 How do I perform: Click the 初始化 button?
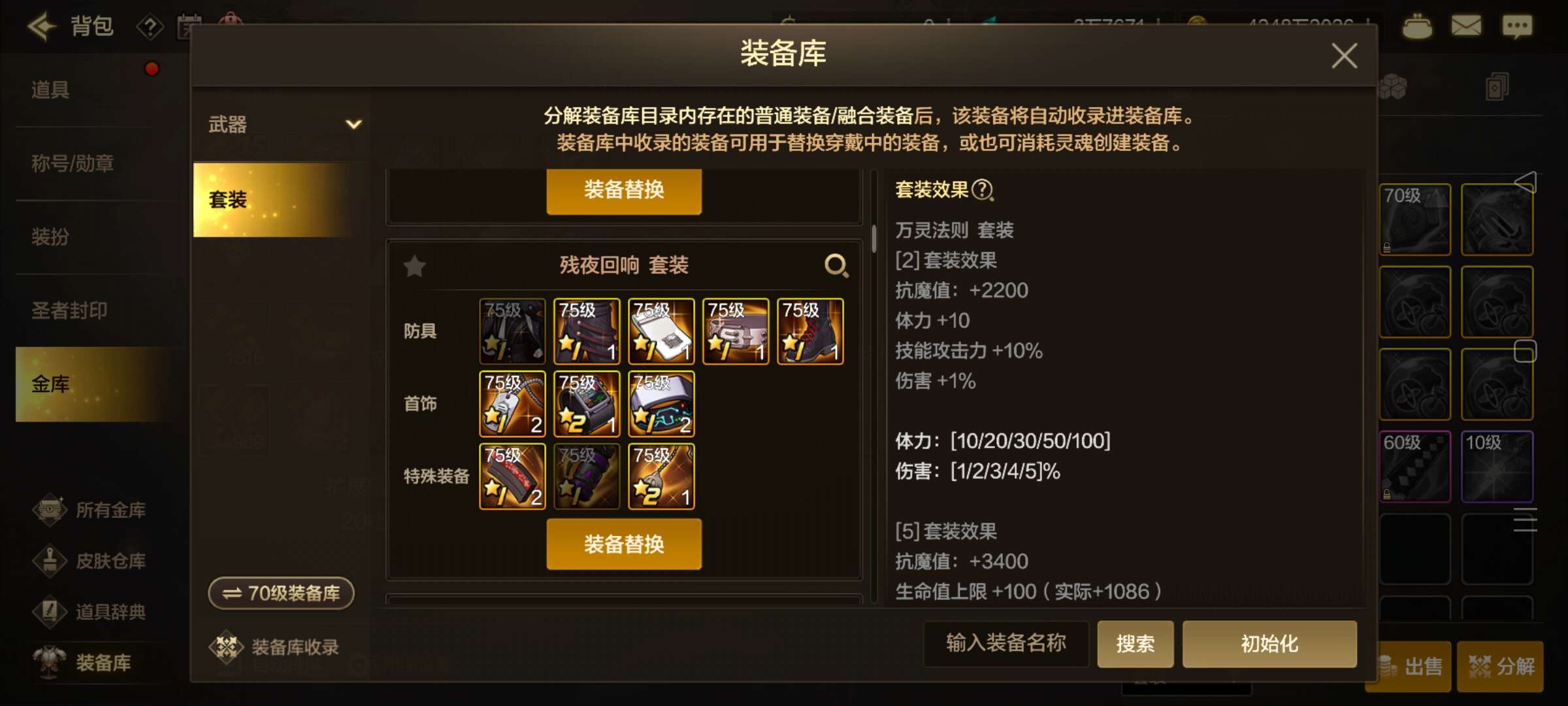1269,644
